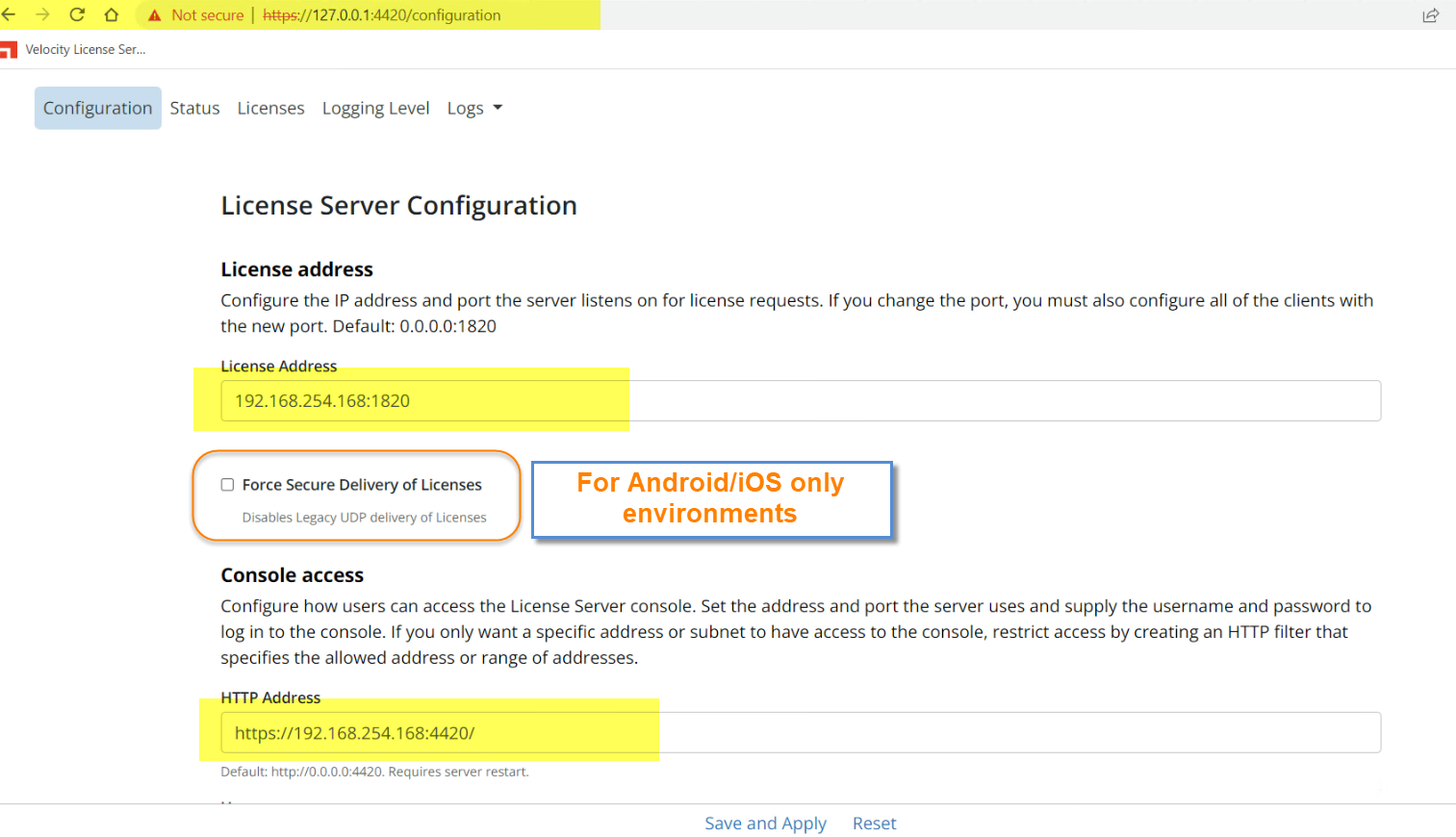Viewport: 1456px width, 837px height.
Task: Toggle the secure license delivery checkbox off
Action: pyautogui.click(x=227, y=484)
